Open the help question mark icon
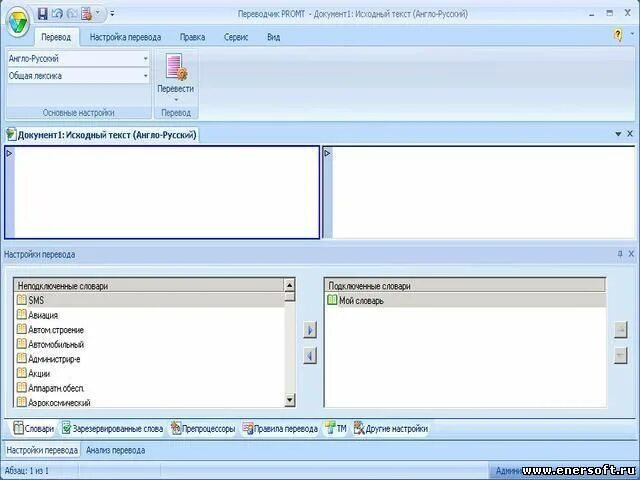The height and width of the screenshot is (480, 640). tap(618, 35)
